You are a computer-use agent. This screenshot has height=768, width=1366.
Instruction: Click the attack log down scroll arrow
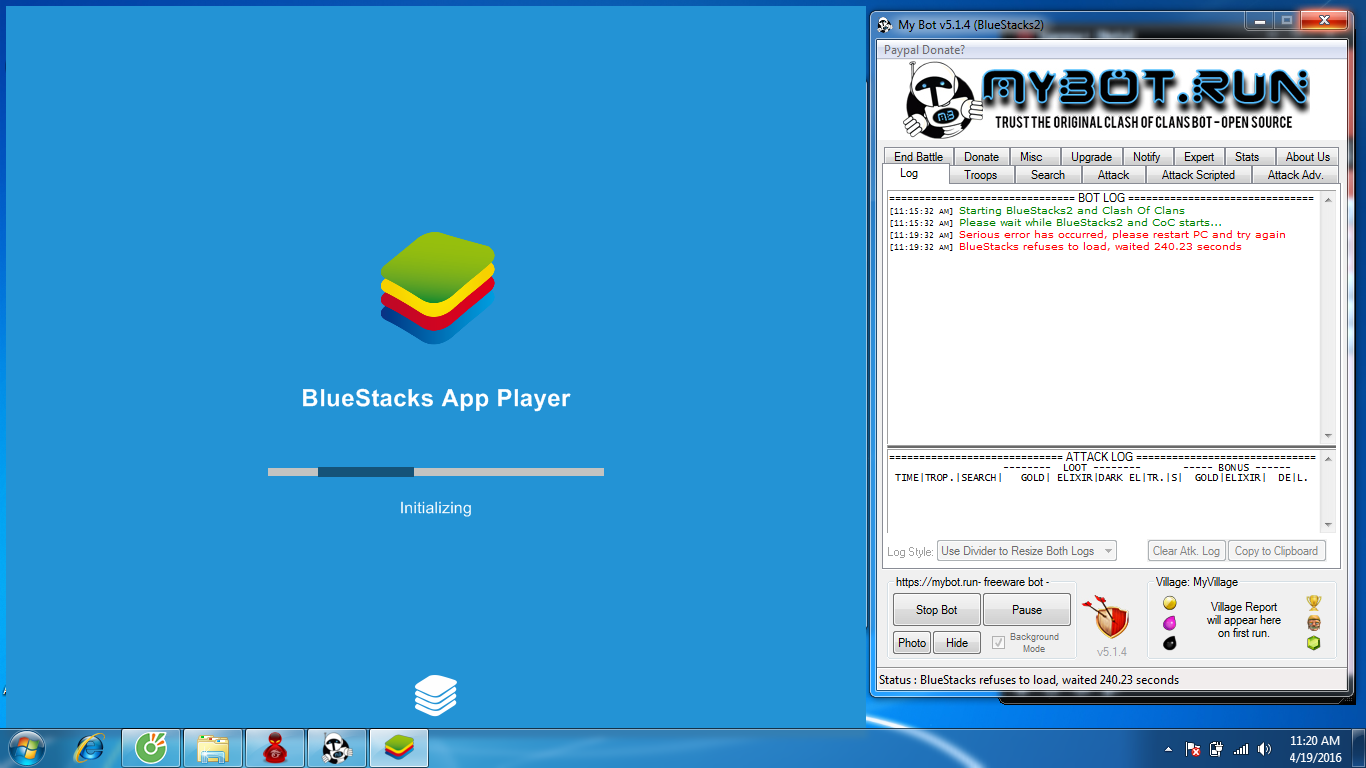(1328, 525)
